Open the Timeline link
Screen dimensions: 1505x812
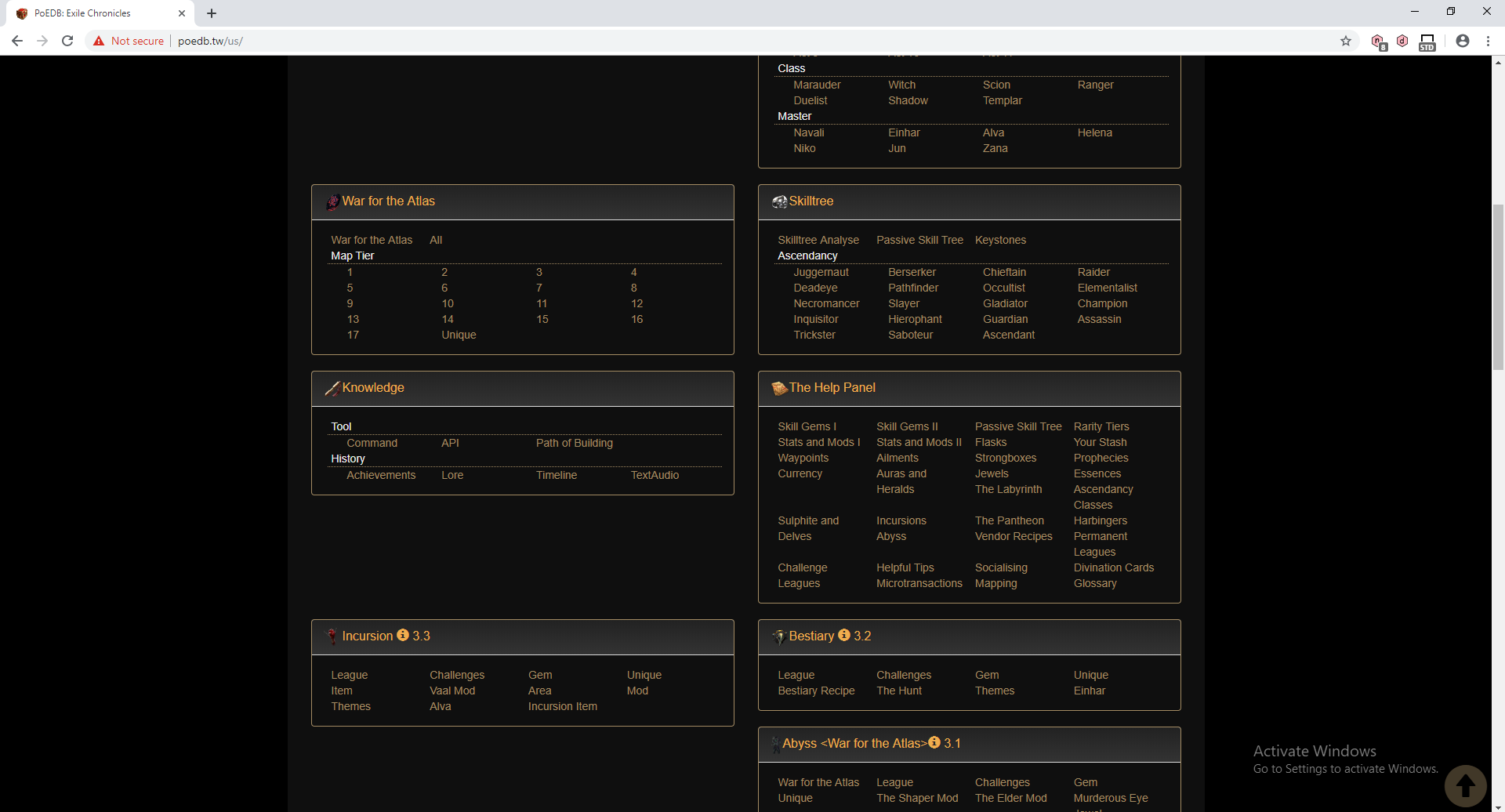coord(557,475)
